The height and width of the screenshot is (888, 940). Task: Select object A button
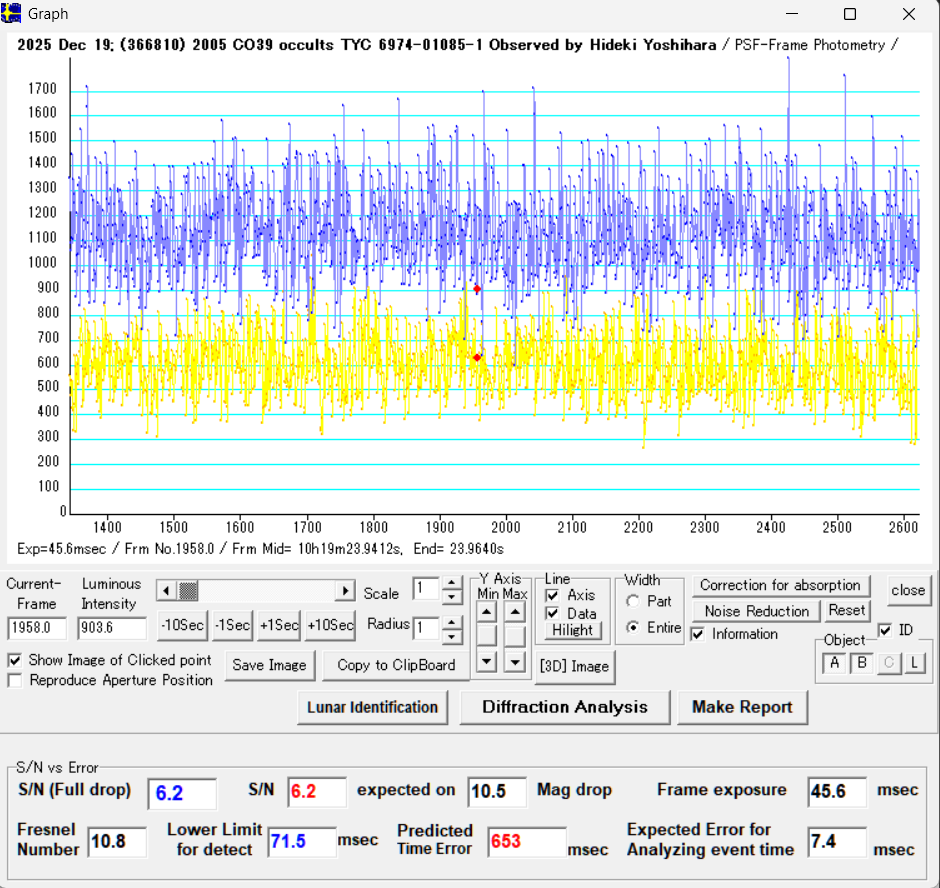(x=835, y=662)
